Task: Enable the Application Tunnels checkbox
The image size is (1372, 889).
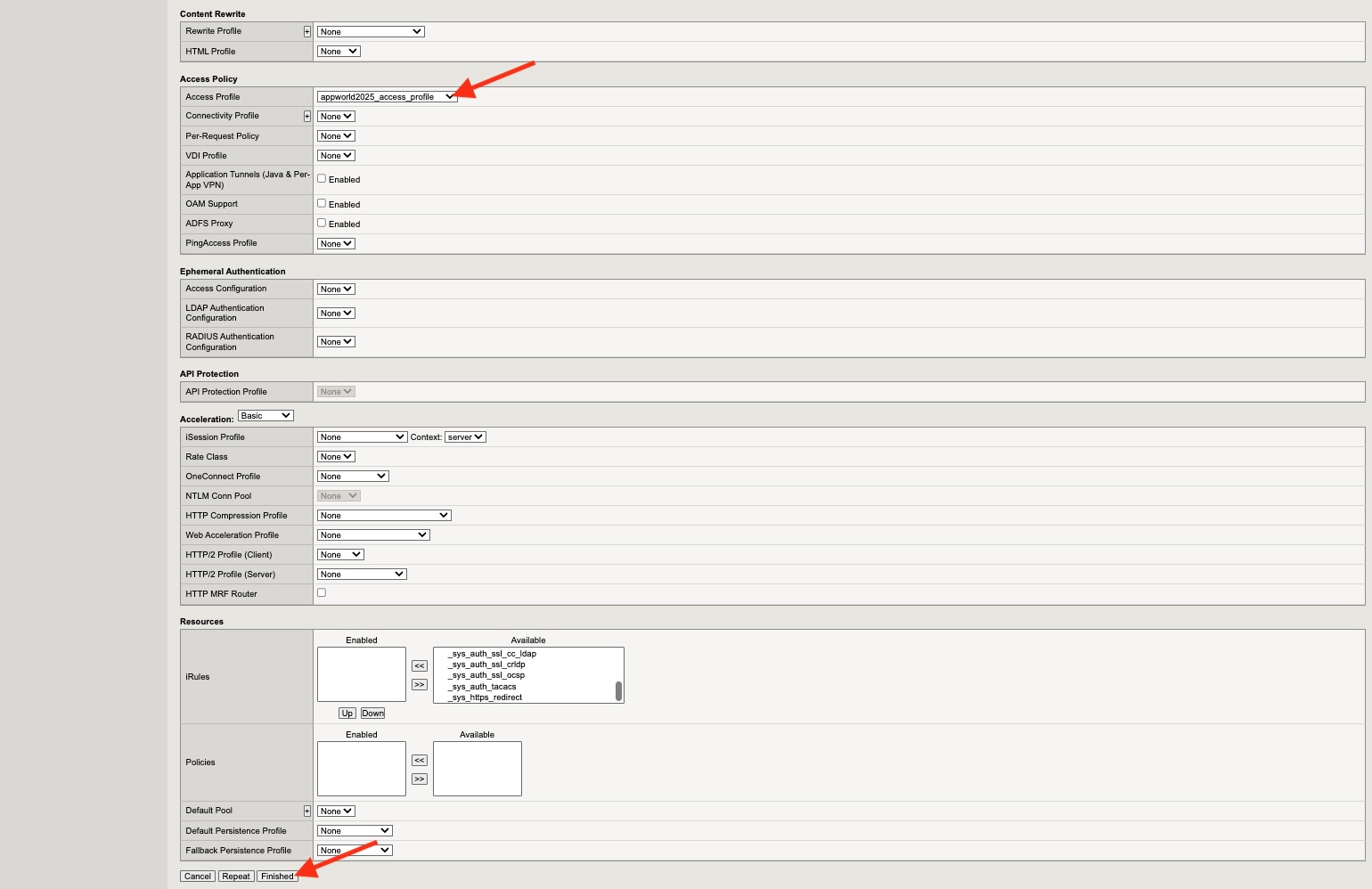Action: [322, 179]
